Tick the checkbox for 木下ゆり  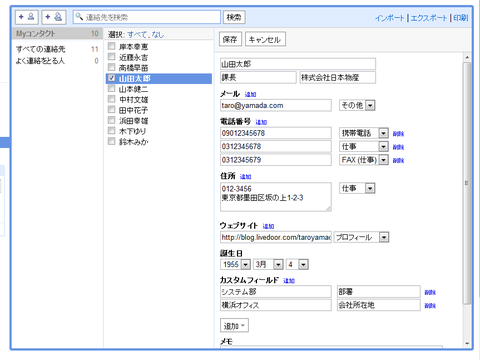click(111, 131)
